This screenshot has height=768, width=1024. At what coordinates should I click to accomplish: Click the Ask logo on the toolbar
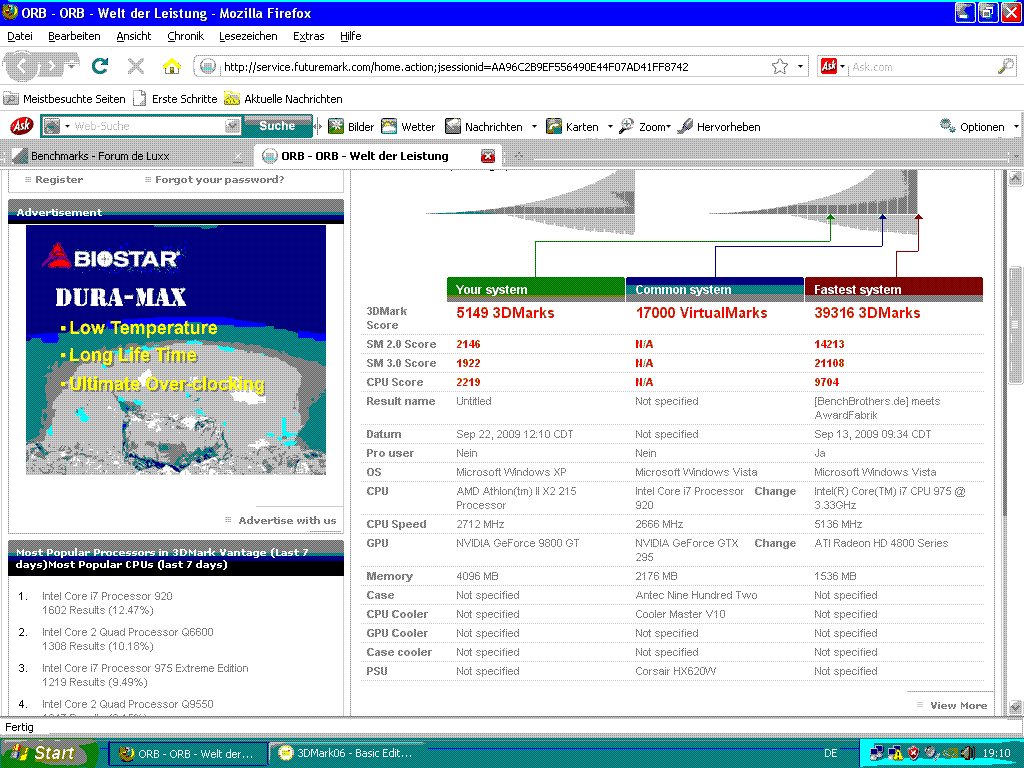pyautogui.click(x=22, y=125)
